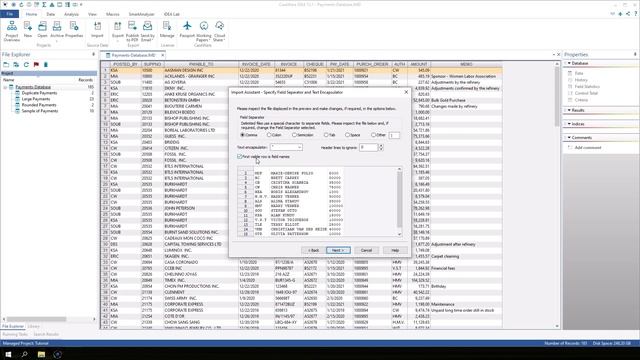640x360 pixels.
Task: Click the Working Papers icon
Action: pos(203,31)
